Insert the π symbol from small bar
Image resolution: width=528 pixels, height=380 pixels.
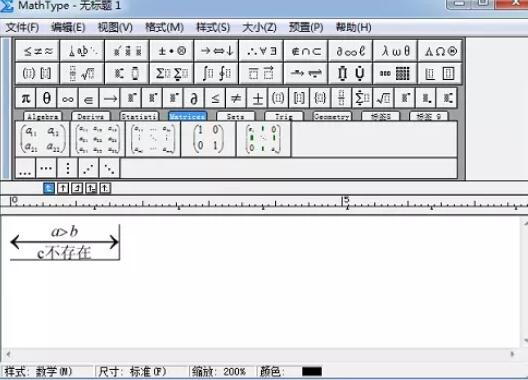pyautogui.click(x=26, y=98)
